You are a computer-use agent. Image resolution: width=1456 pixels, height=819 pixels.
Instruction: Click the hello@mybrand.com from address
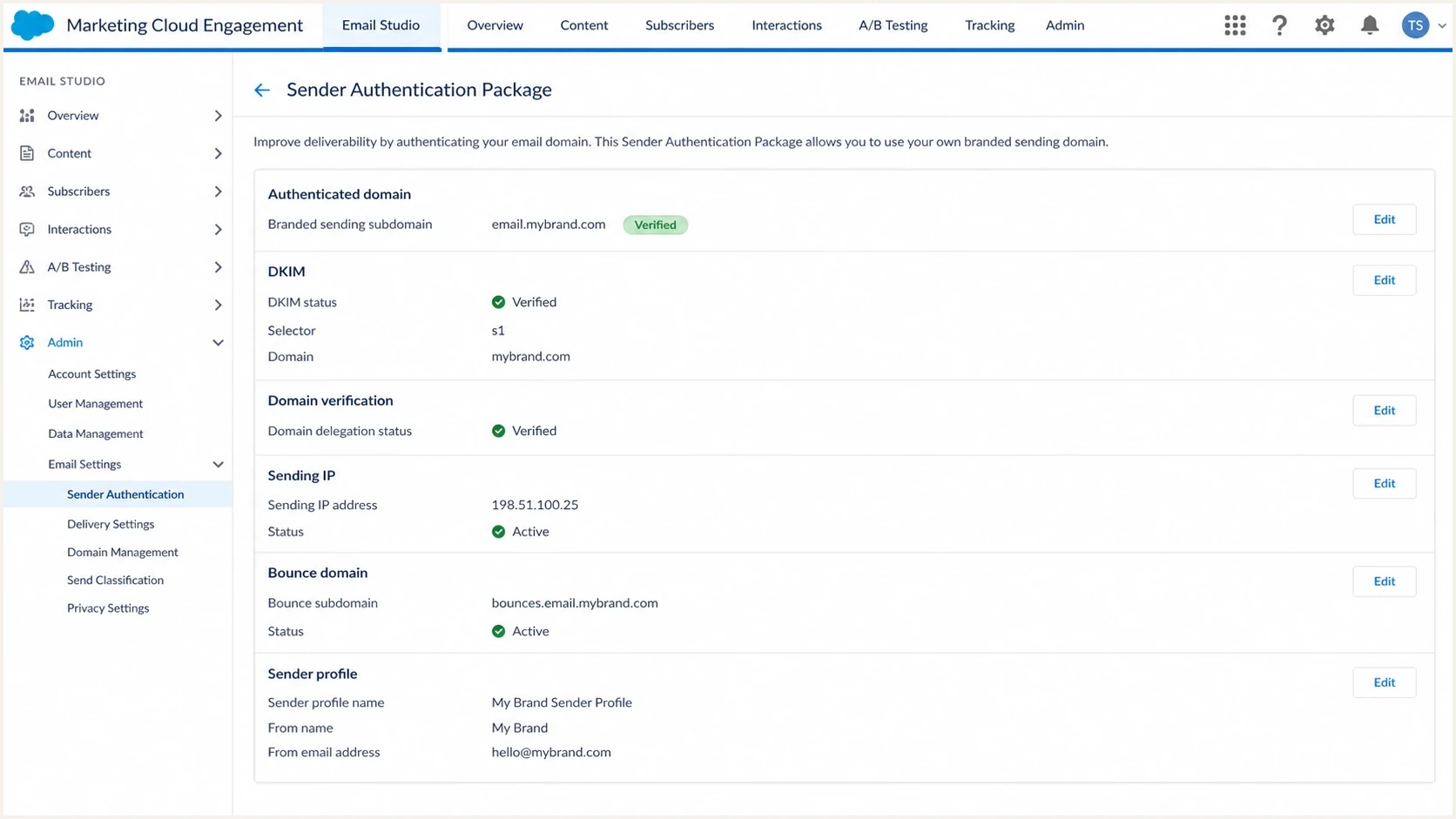click(x=551, y=752)
